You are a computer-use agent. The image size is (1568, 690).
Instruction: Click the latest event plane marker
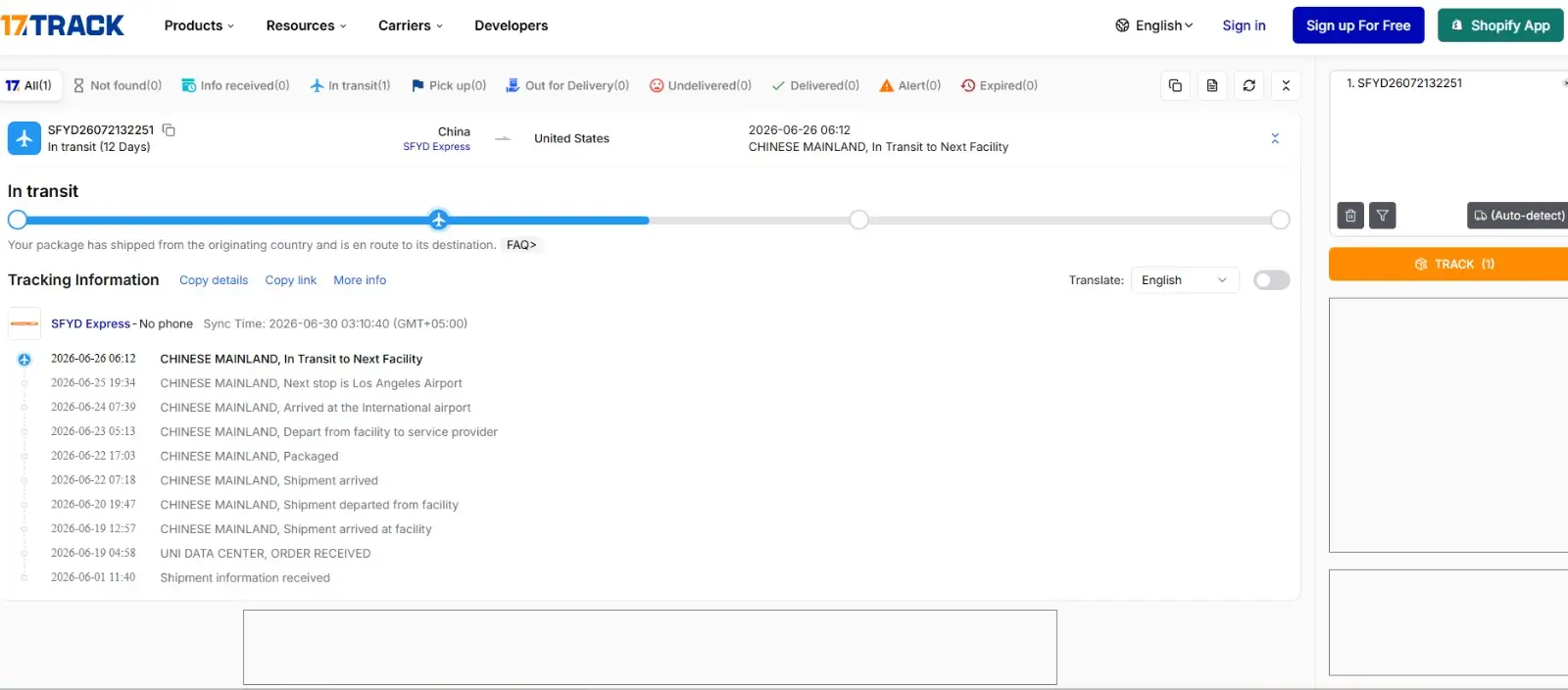click(24, 360)
